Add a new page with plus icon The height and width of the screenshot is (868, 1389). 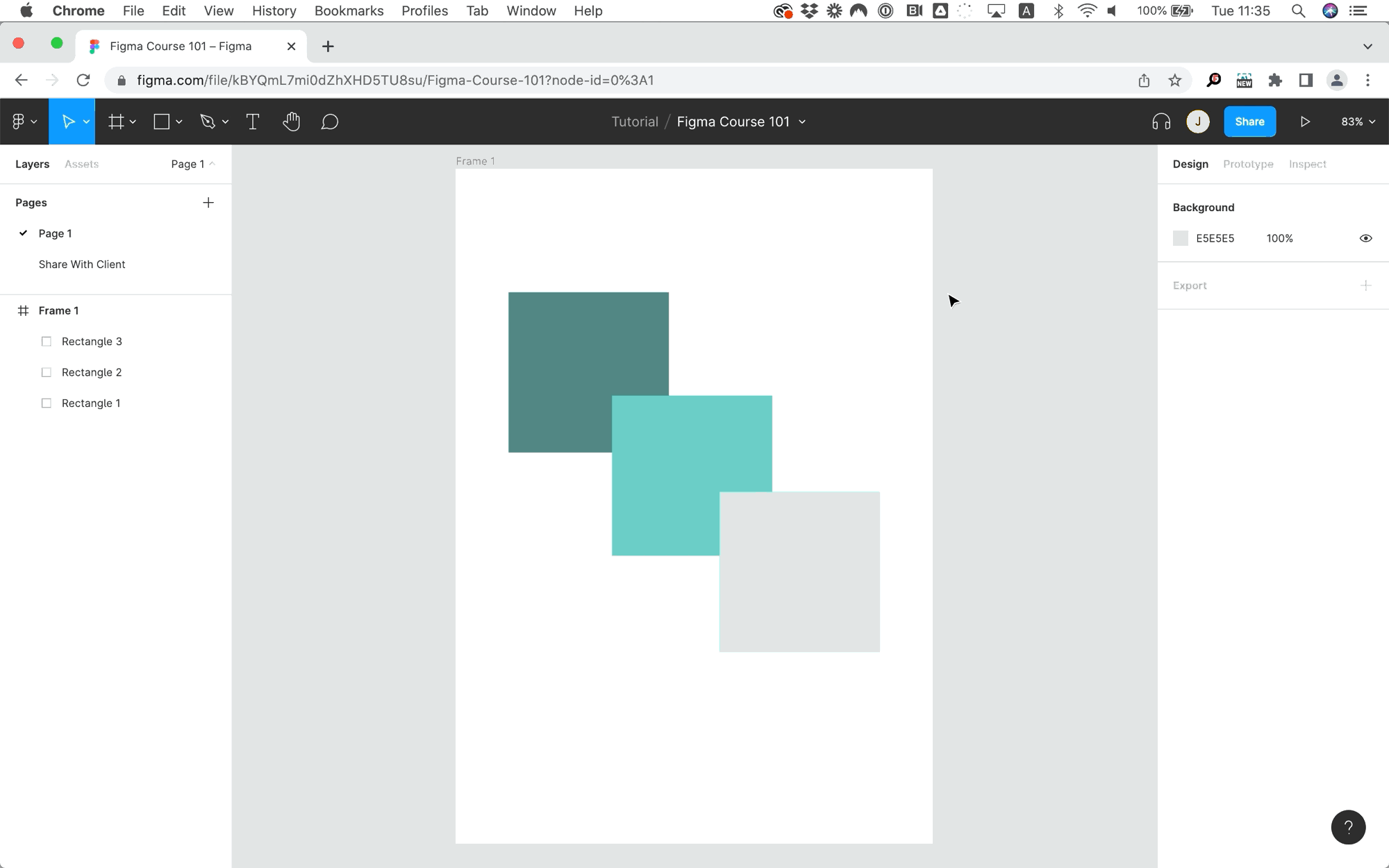(208, 203)
